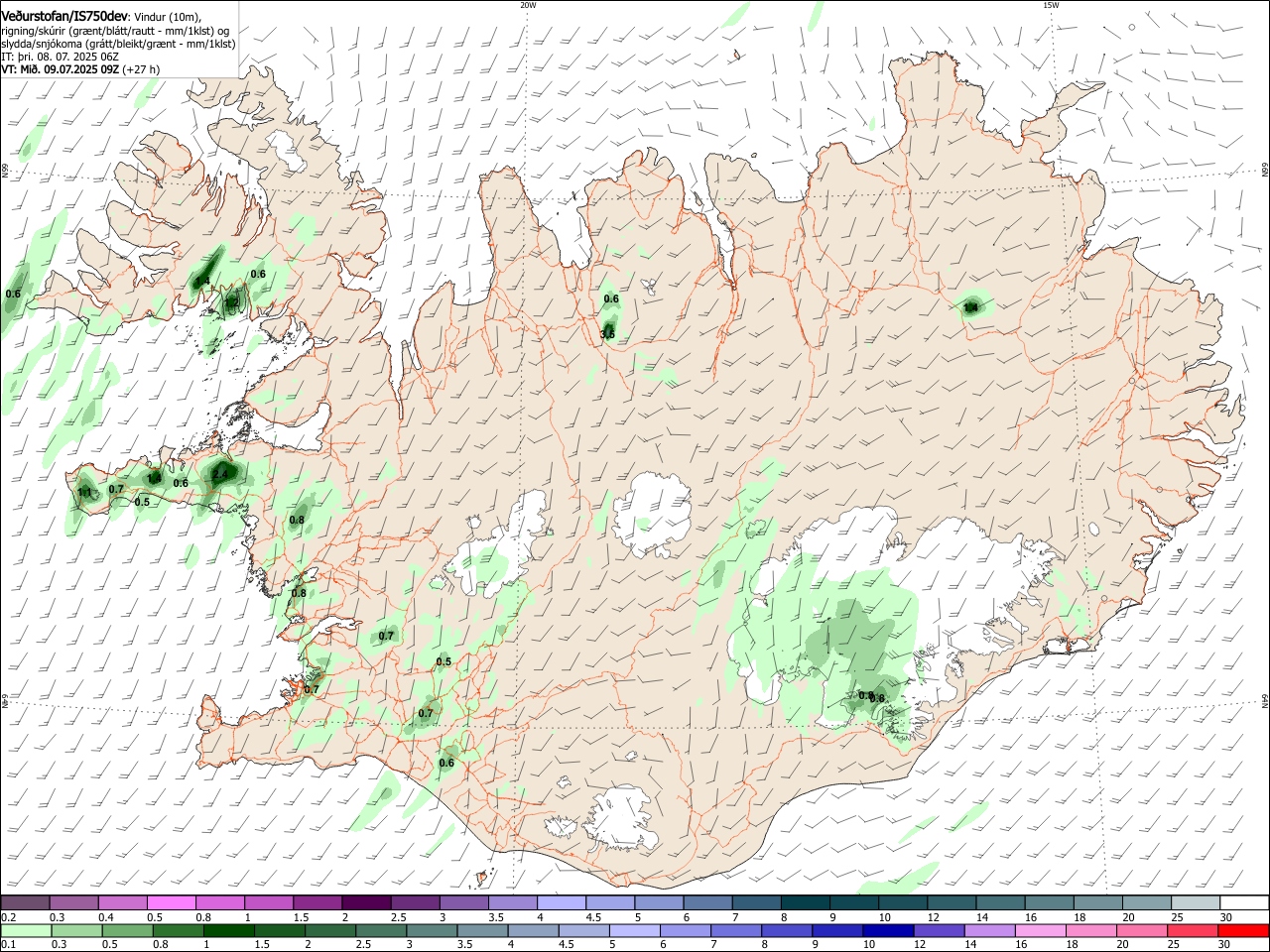Click the dark mauve swatch between 0.2 and 0.3

26,902
